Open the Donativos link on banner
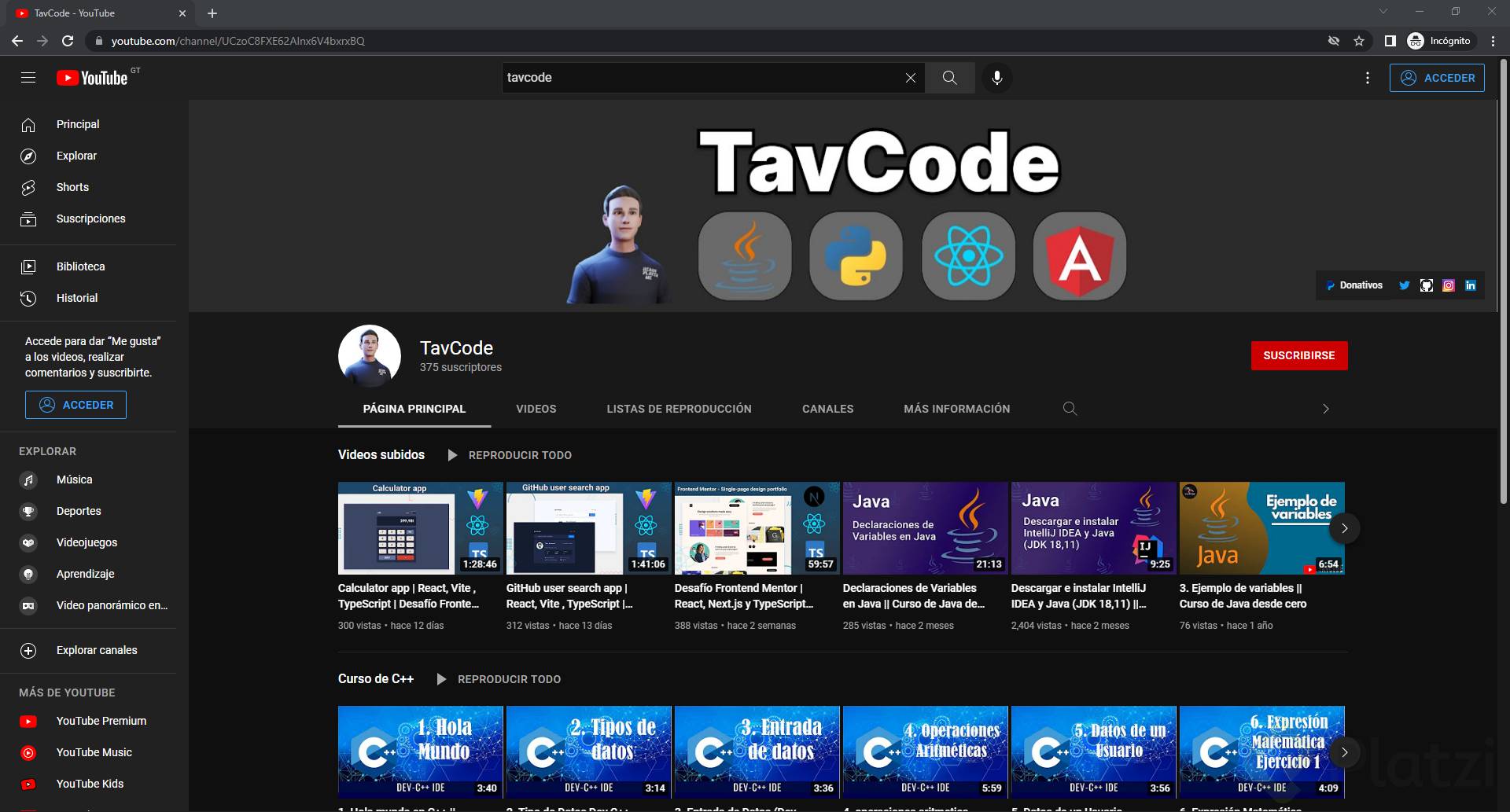The width and height of the screenshot is (1510, 812). click(1354, 285)
